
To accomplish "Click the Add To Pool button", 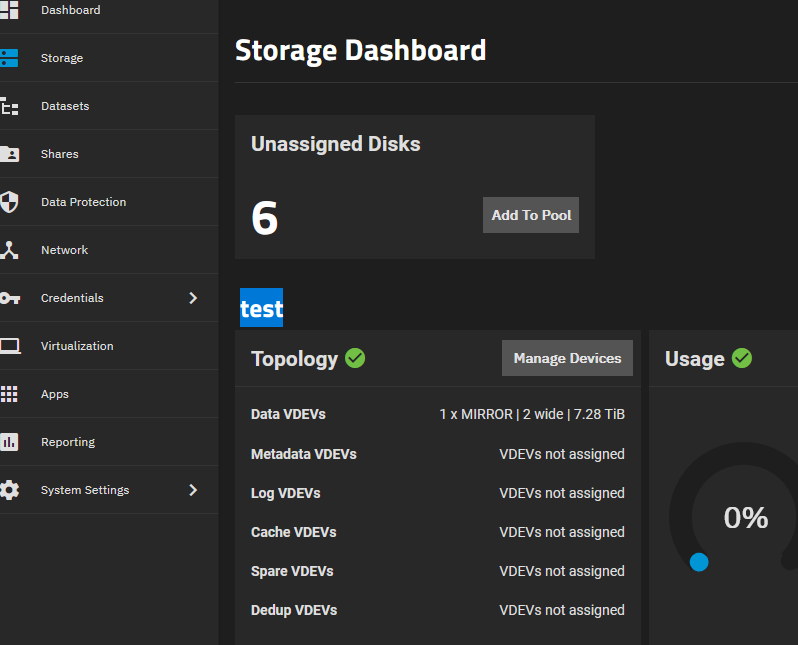I will coord(531,215).
